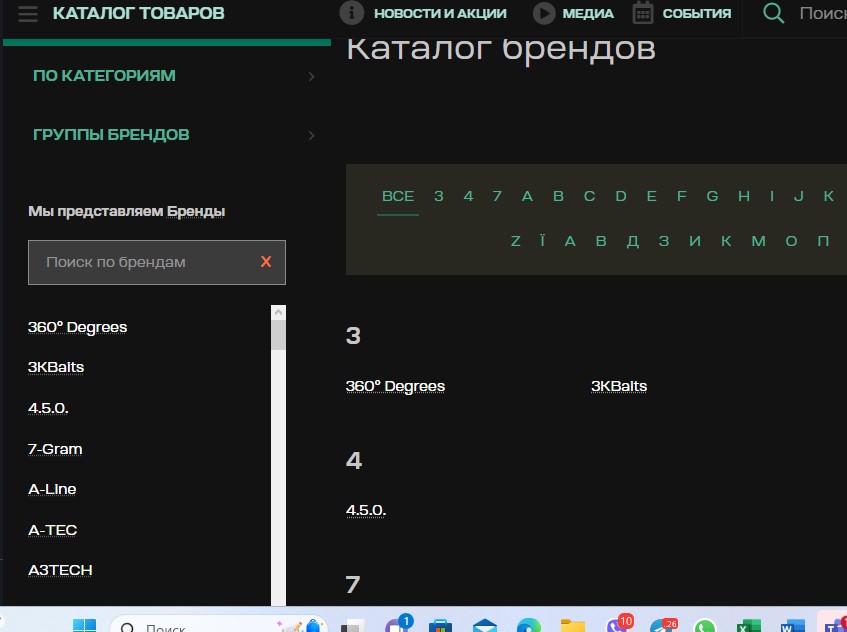847x632 pixels.
Task: Filter brands by letter М
Action: pos(758,241)
